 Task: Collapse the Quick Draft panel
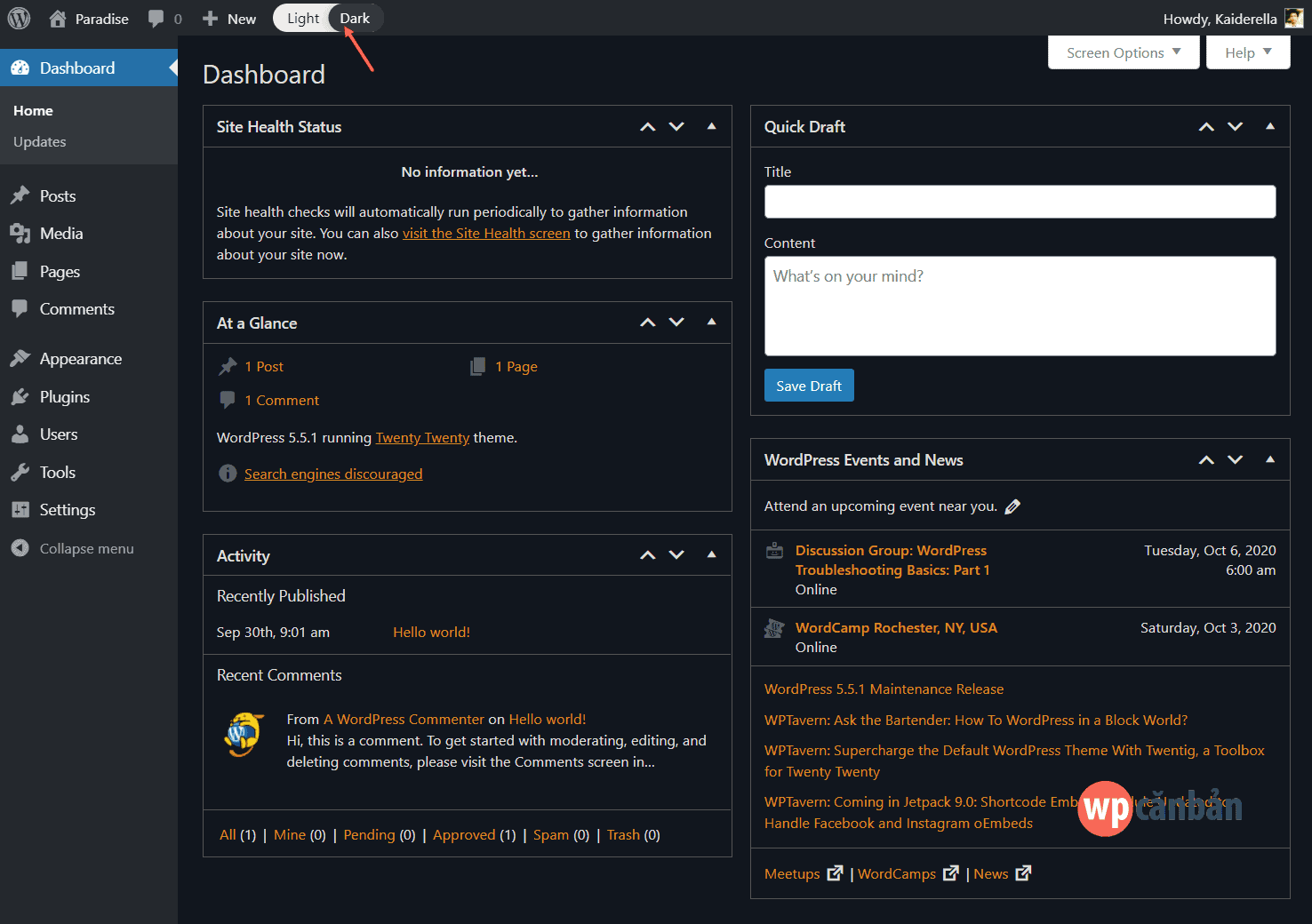click(x=1270, y=126)
